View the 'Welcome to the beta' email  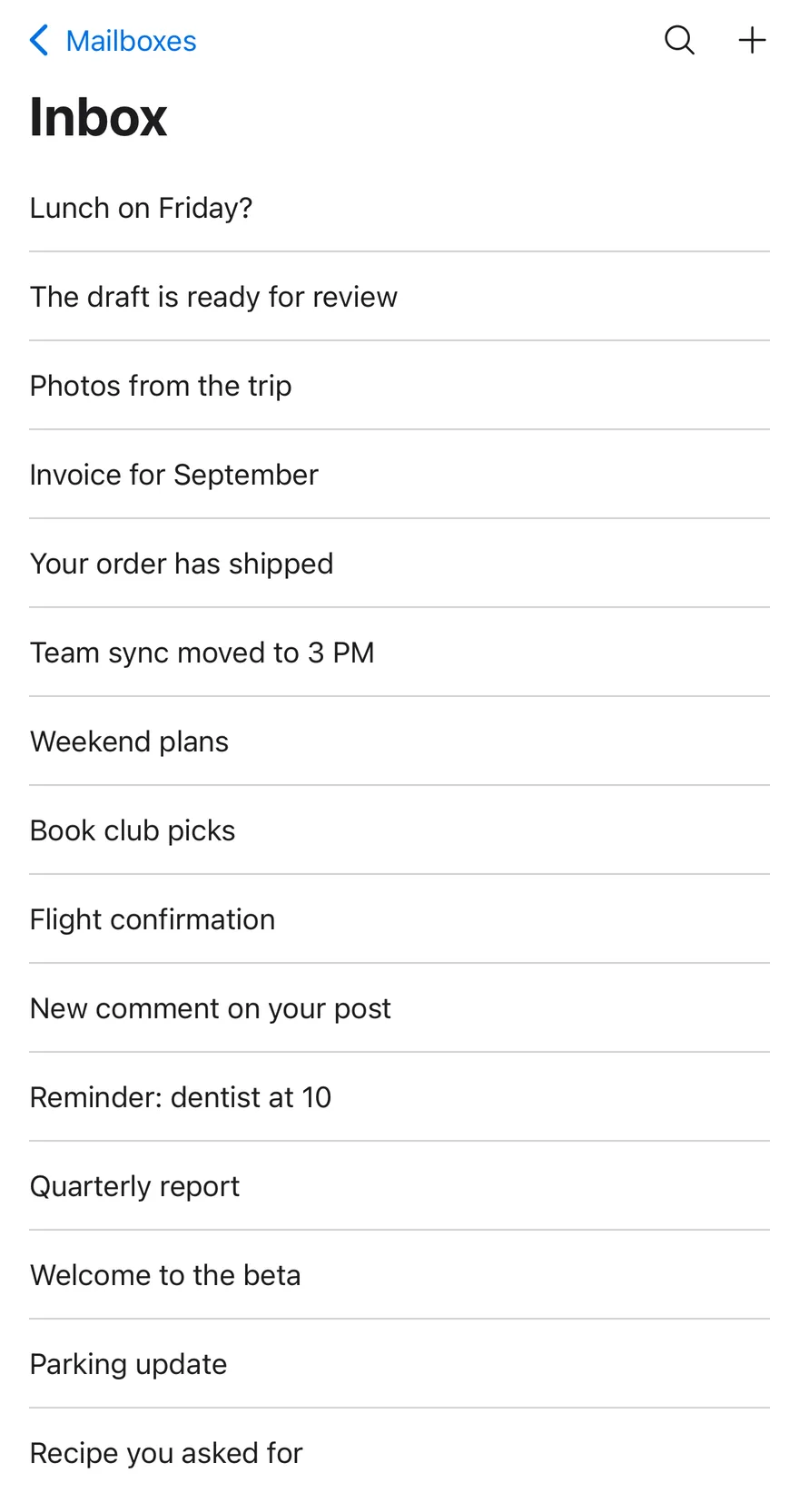(x=399, y=1275)
